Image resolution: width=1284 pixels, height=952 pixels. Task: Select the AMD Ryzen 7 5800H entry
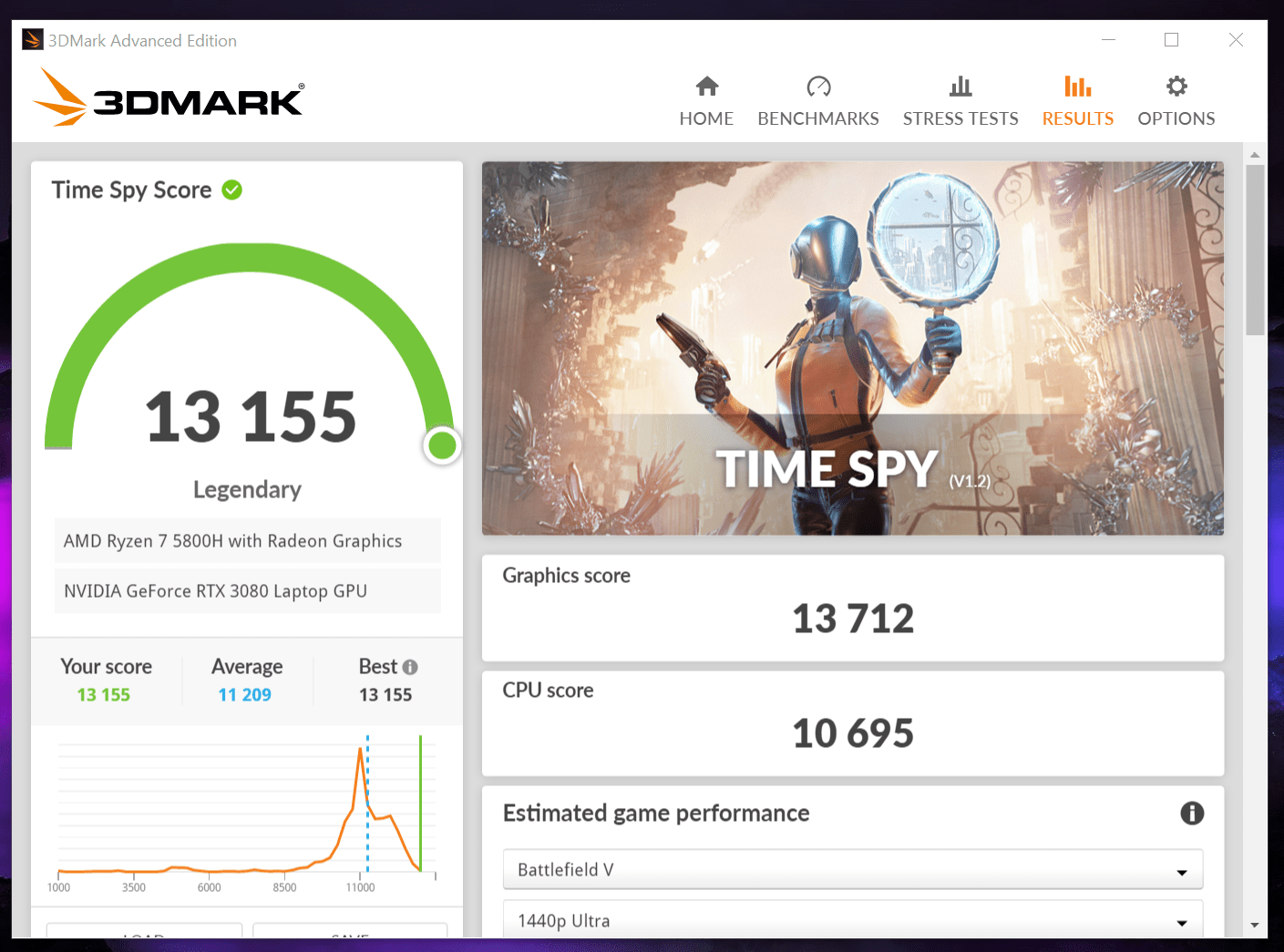tap(247, 540)
